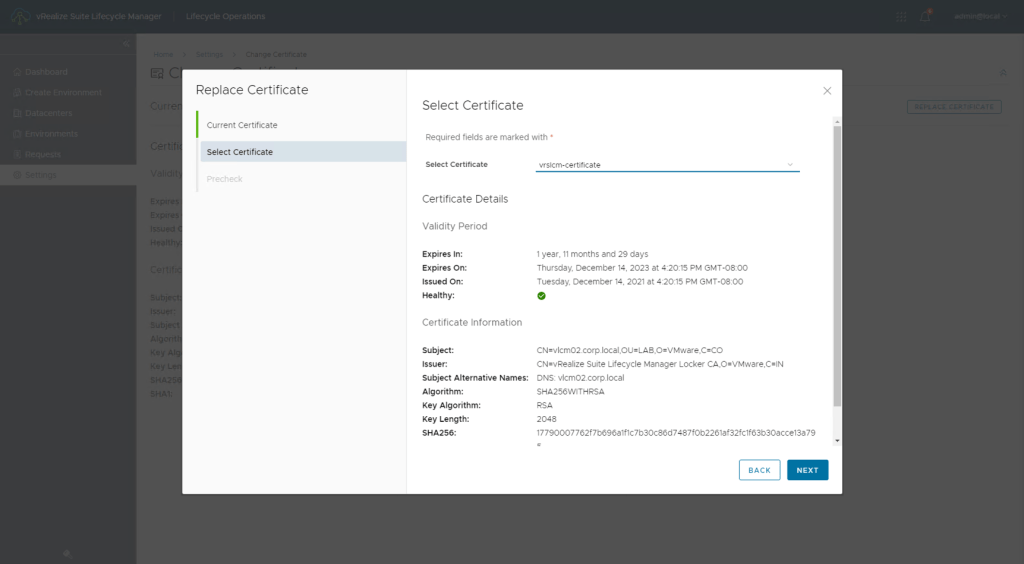Click the Back button
This screenshot has width=1024, height=564.
[x=759, y=470]
